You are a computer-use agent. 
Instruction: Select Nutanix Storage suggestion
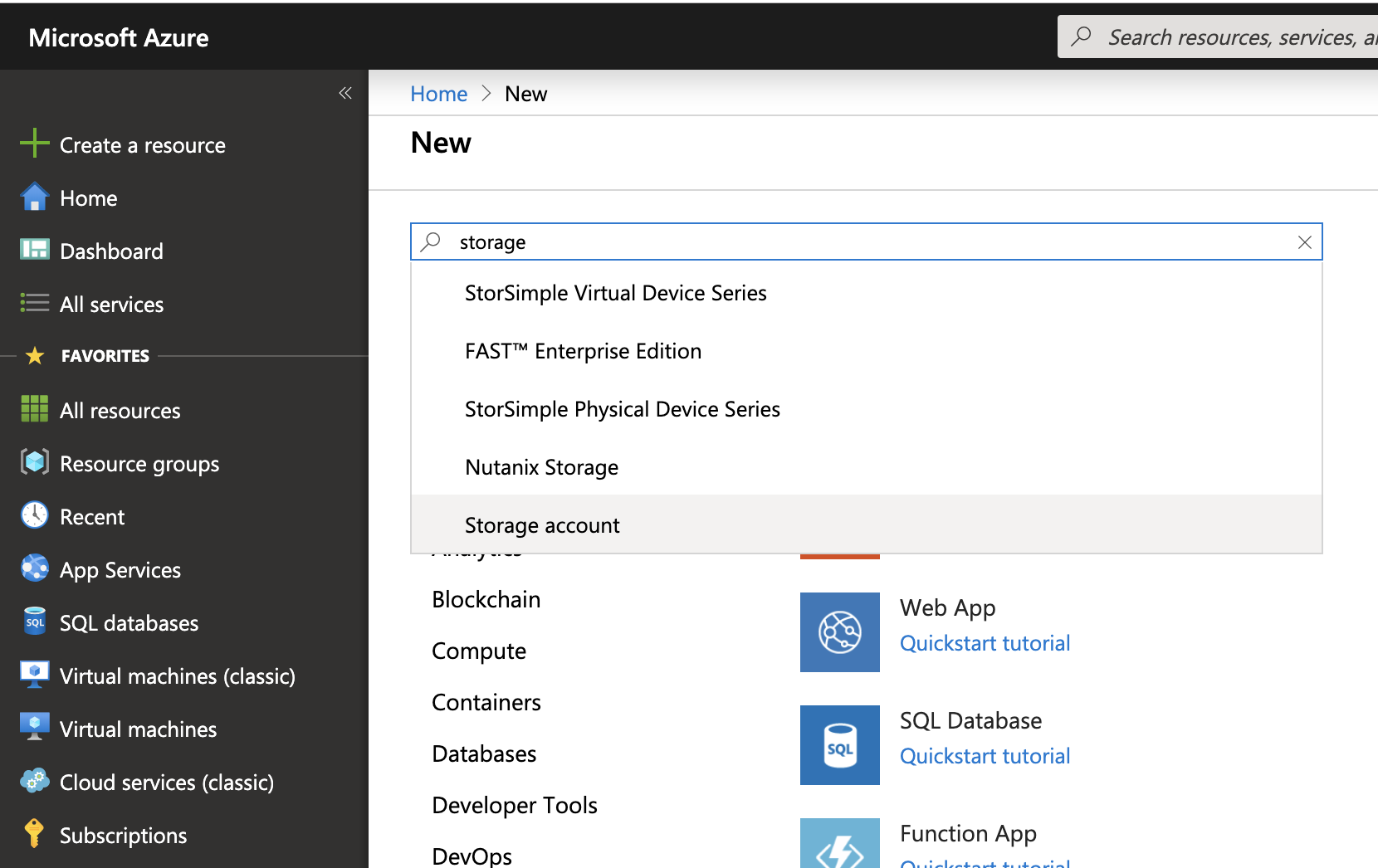pyautogui.click(x=867, y=467)
